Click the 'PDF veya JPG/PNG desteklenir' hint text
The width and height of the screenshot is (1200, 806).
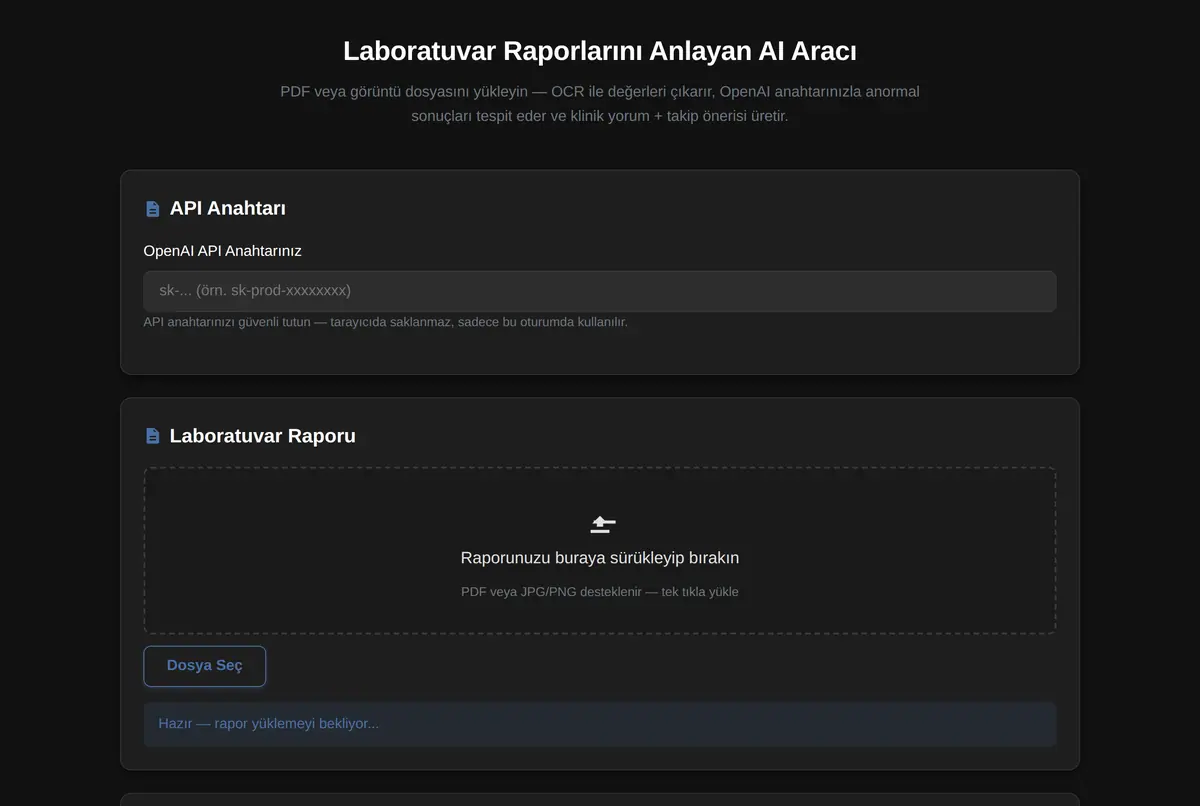600,592
